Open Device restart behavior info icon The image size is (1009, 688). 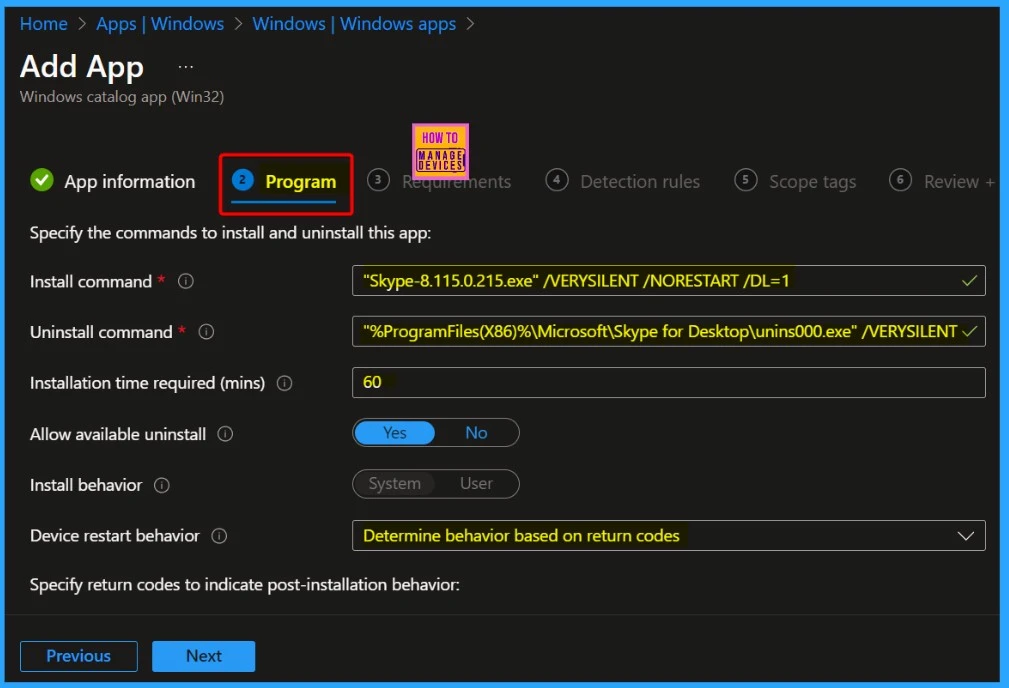point(219,535)
